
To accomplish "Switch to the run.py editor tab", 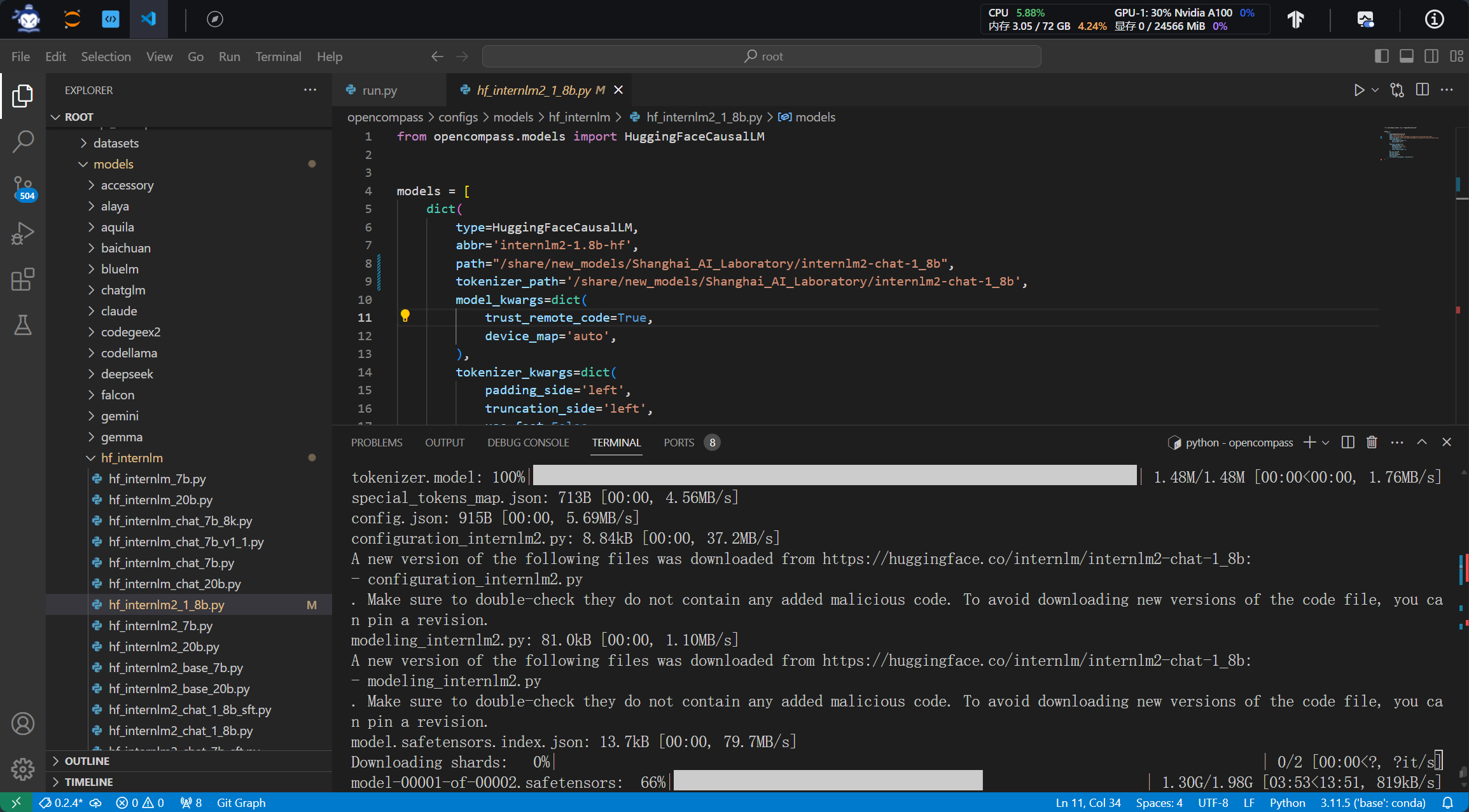I will [x=379, y=90].
